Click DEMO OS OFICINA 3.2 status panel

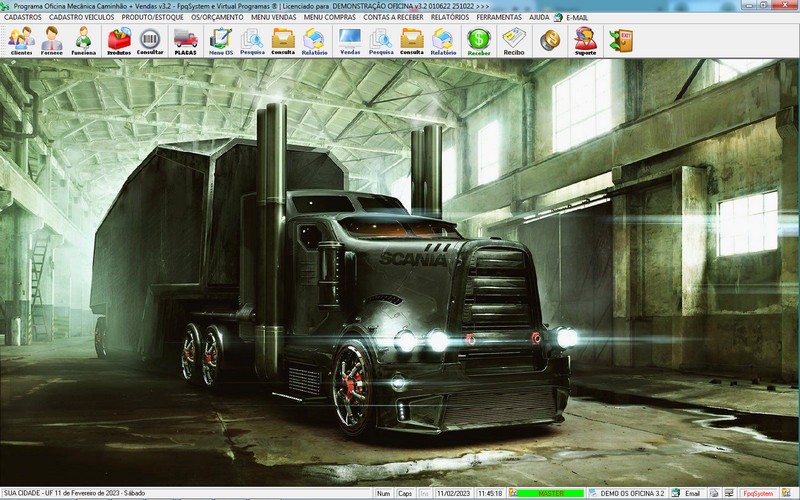click(x=627, y=493)
